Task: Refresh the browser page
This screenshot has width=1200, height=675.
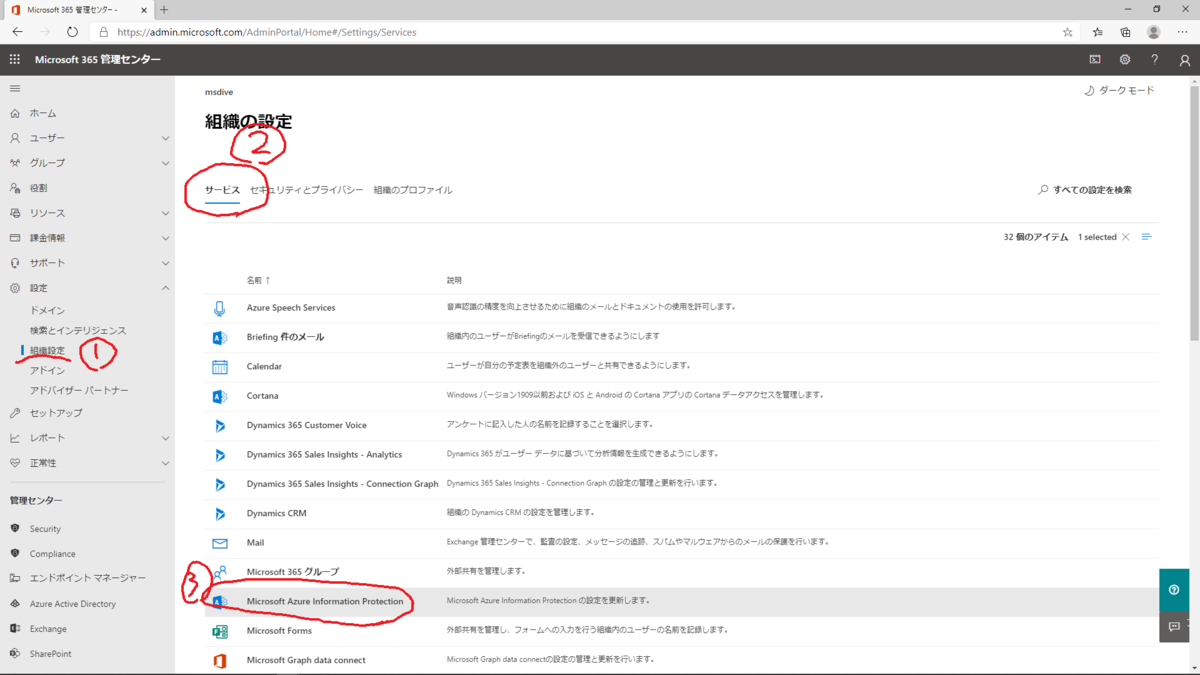Action: point(72,32)
